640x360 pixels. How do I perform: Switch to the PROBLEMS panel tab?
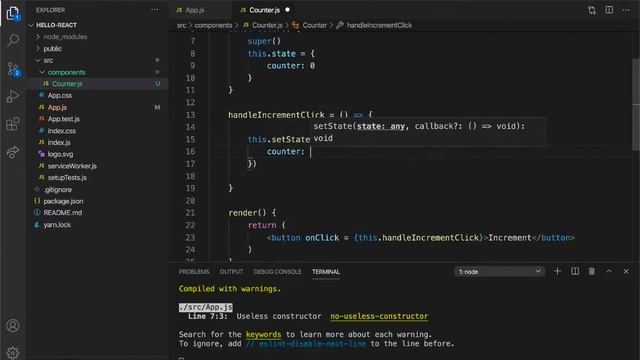tap(194, 272)
